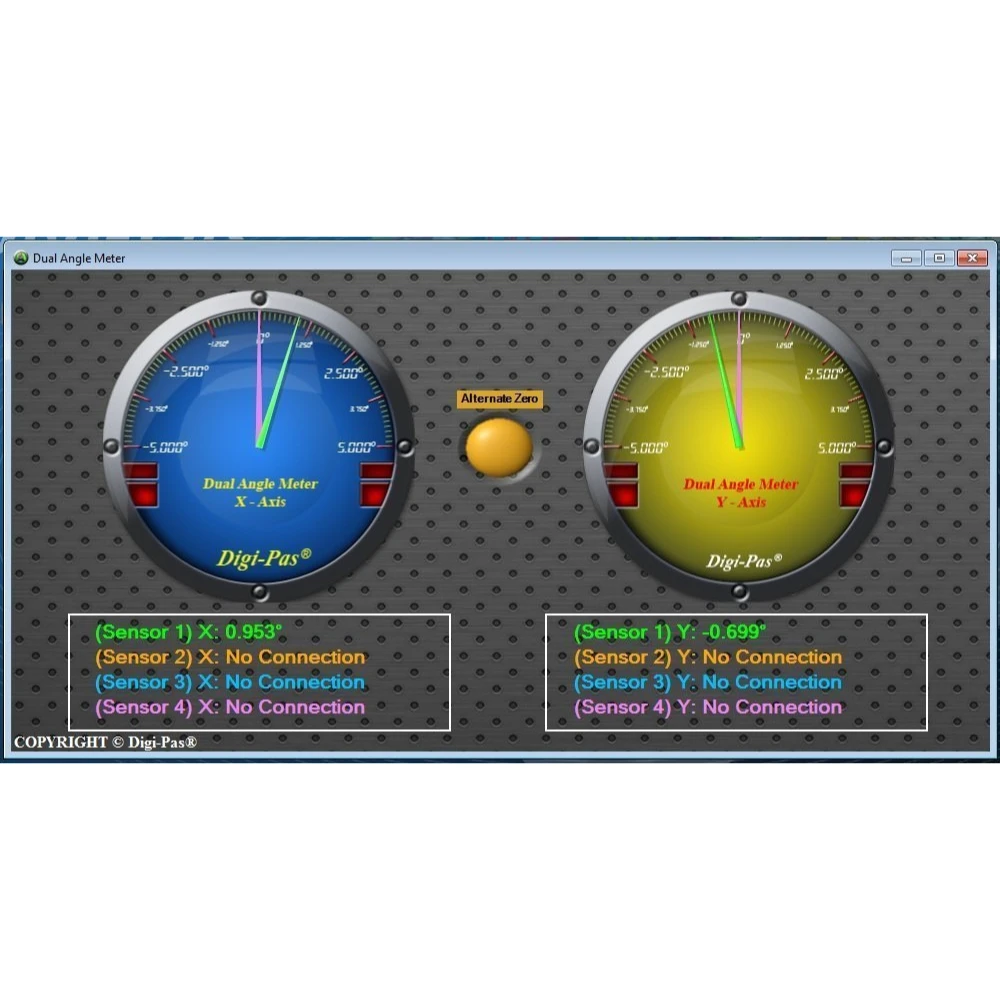Click the green needle on the Y-Axis gauge
This screenshot has height=1000, width=1000.
click(725, 383)
